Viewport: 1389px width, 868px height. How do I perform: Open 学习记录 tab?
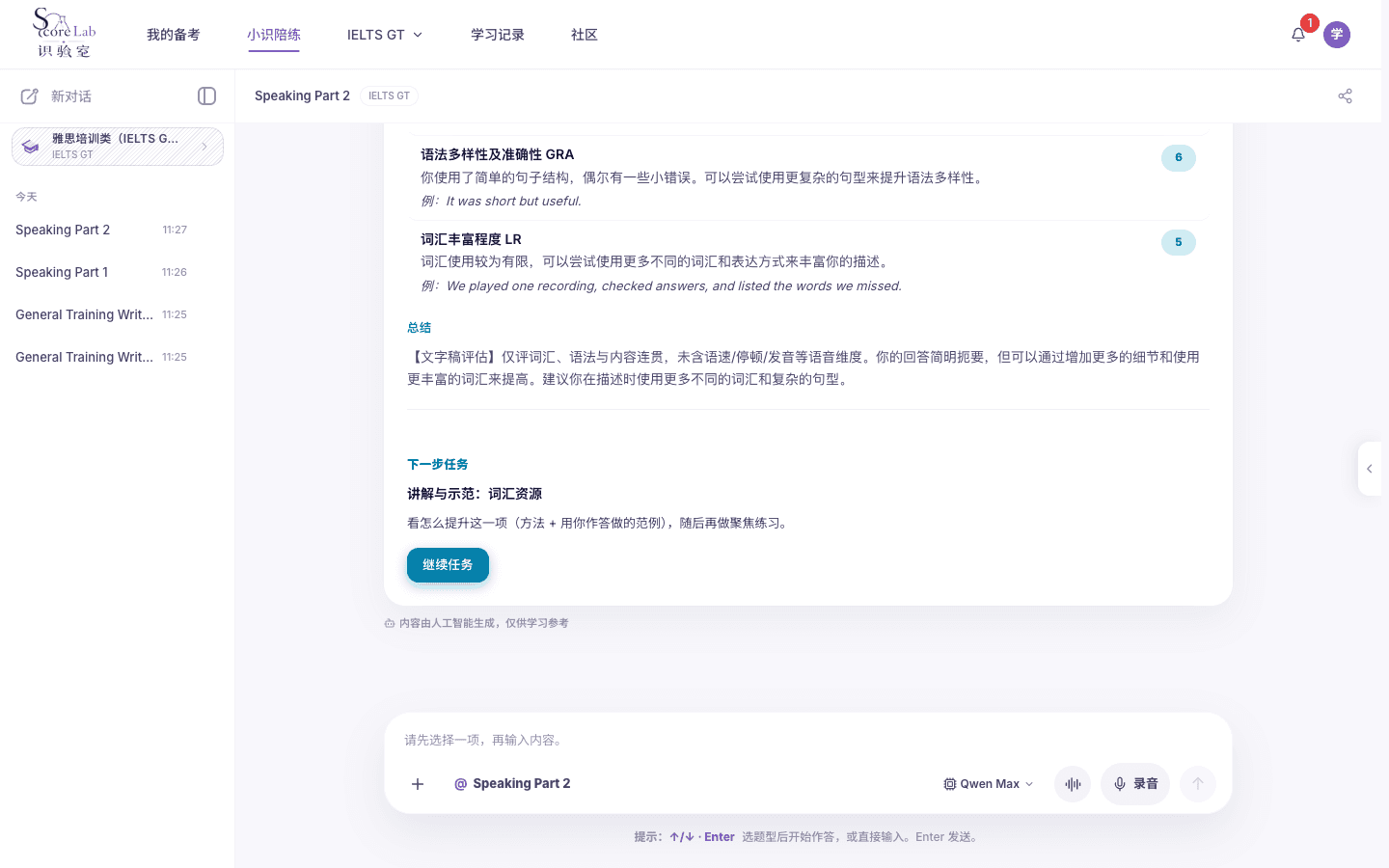tap(498, 35)
